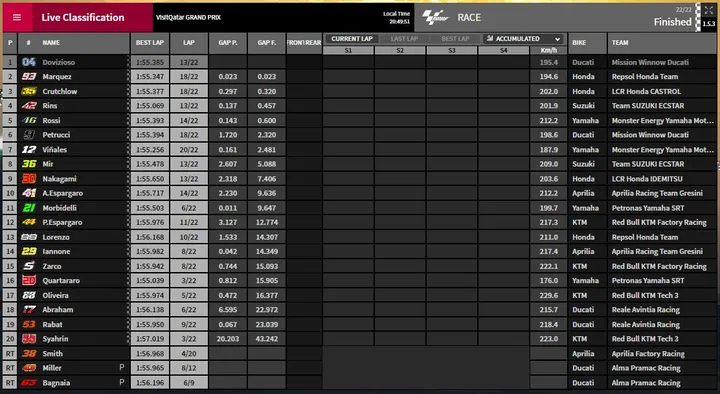Viewport: 720px width, 394px height.
Task: Click the Km/h header
Action: (x=549, y=51)
